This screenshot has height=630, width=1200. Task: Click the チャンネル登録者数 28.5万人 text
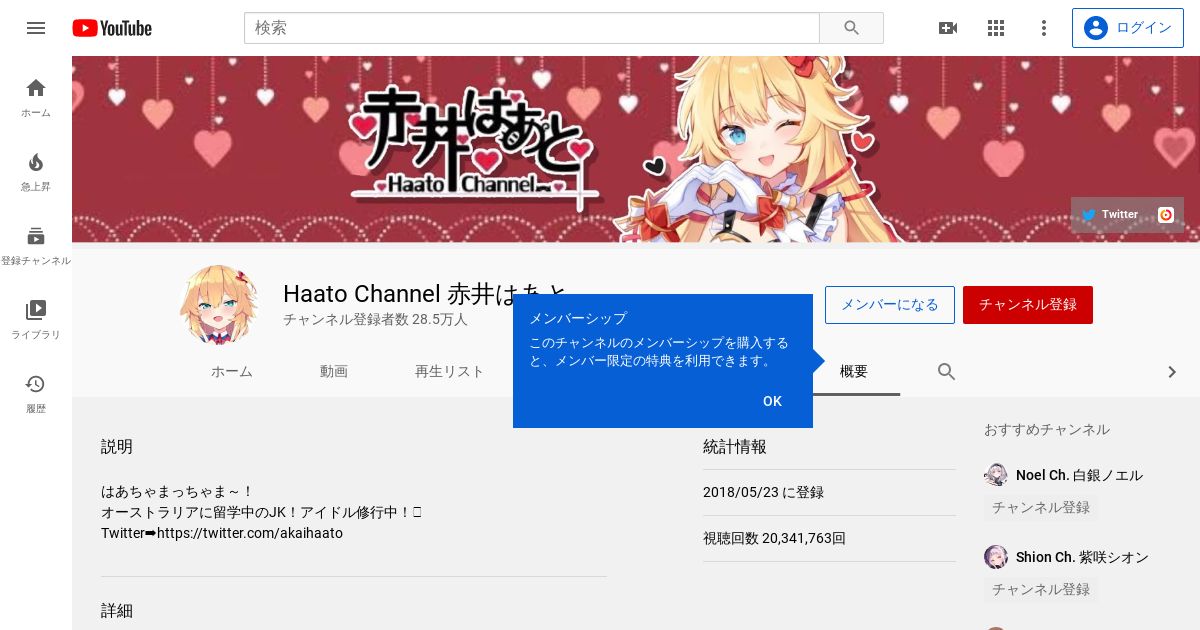click(375, 320)
